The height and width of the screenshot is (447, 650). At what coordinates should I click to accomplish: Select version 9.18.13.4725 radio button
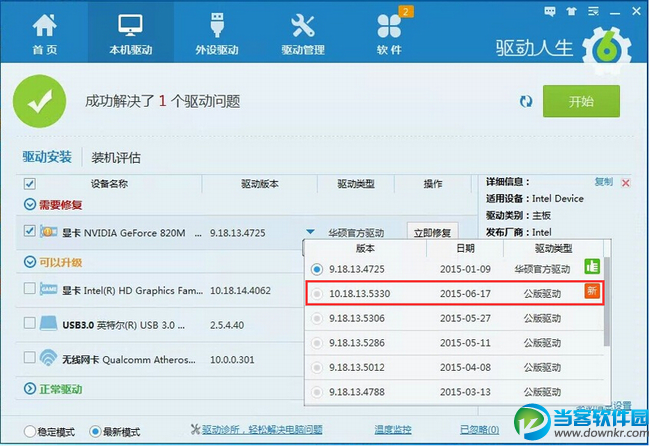(x=317, y=270)
